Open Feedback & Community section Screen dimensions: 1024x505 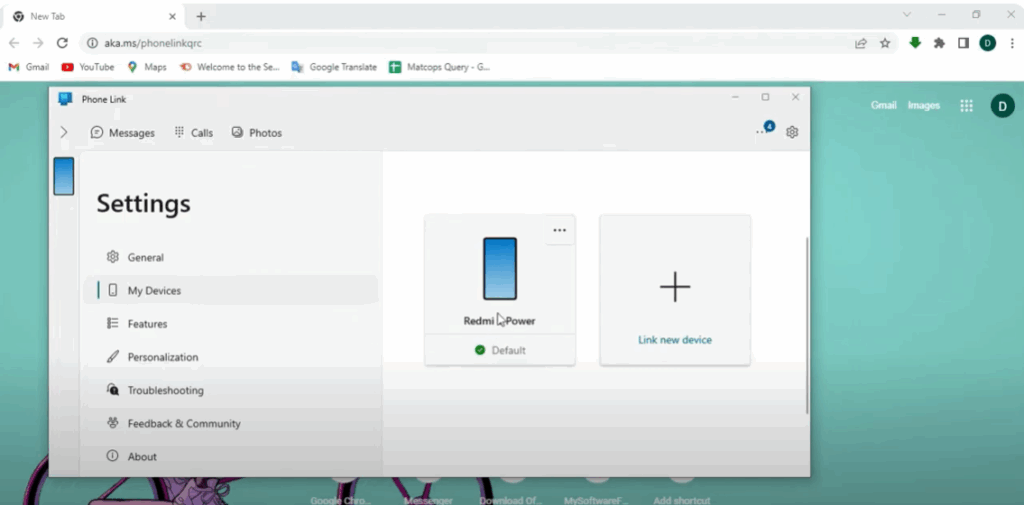coord(230,423)
